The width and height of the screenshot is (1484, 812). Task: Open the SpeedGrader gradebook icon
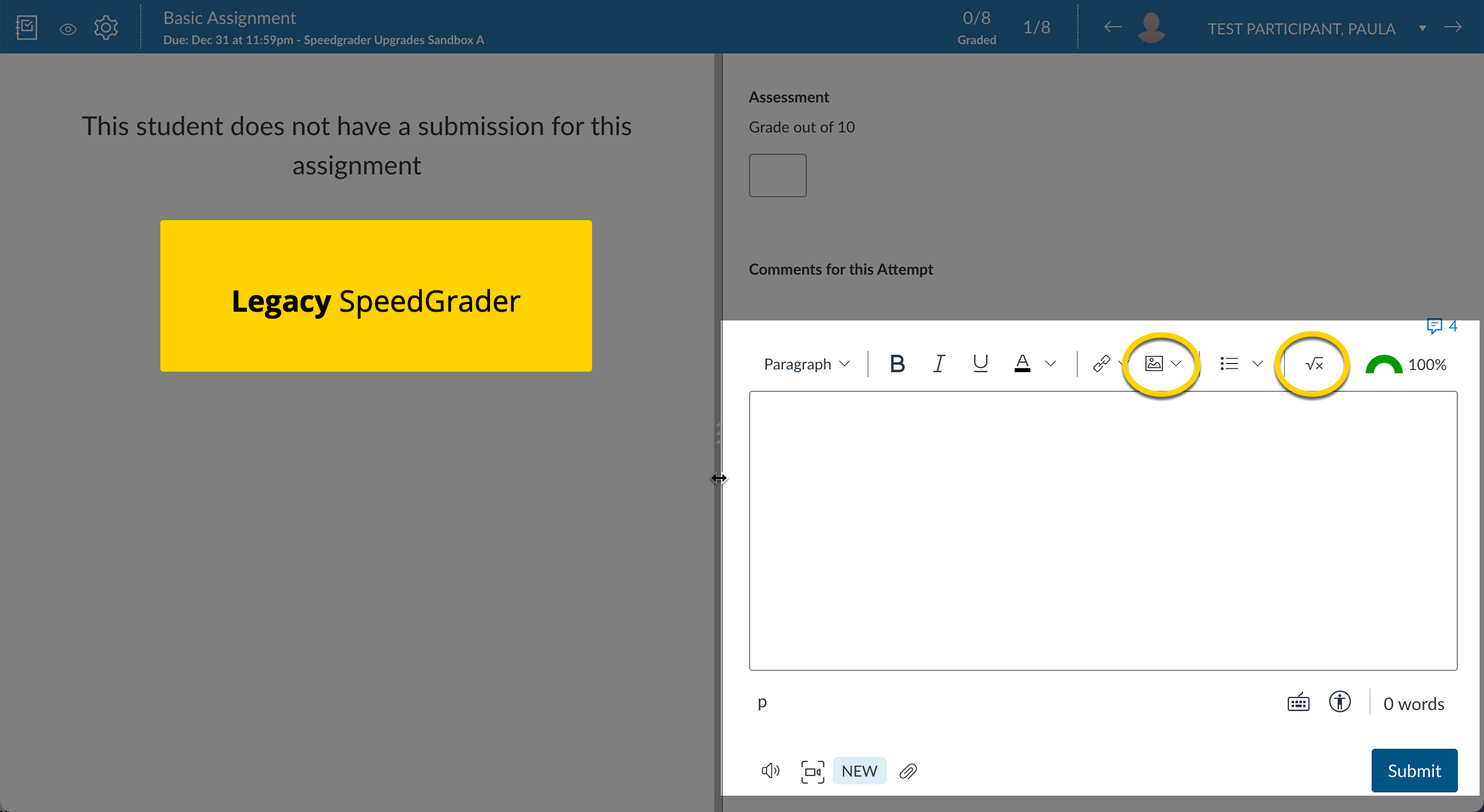[x=26, y=27]
